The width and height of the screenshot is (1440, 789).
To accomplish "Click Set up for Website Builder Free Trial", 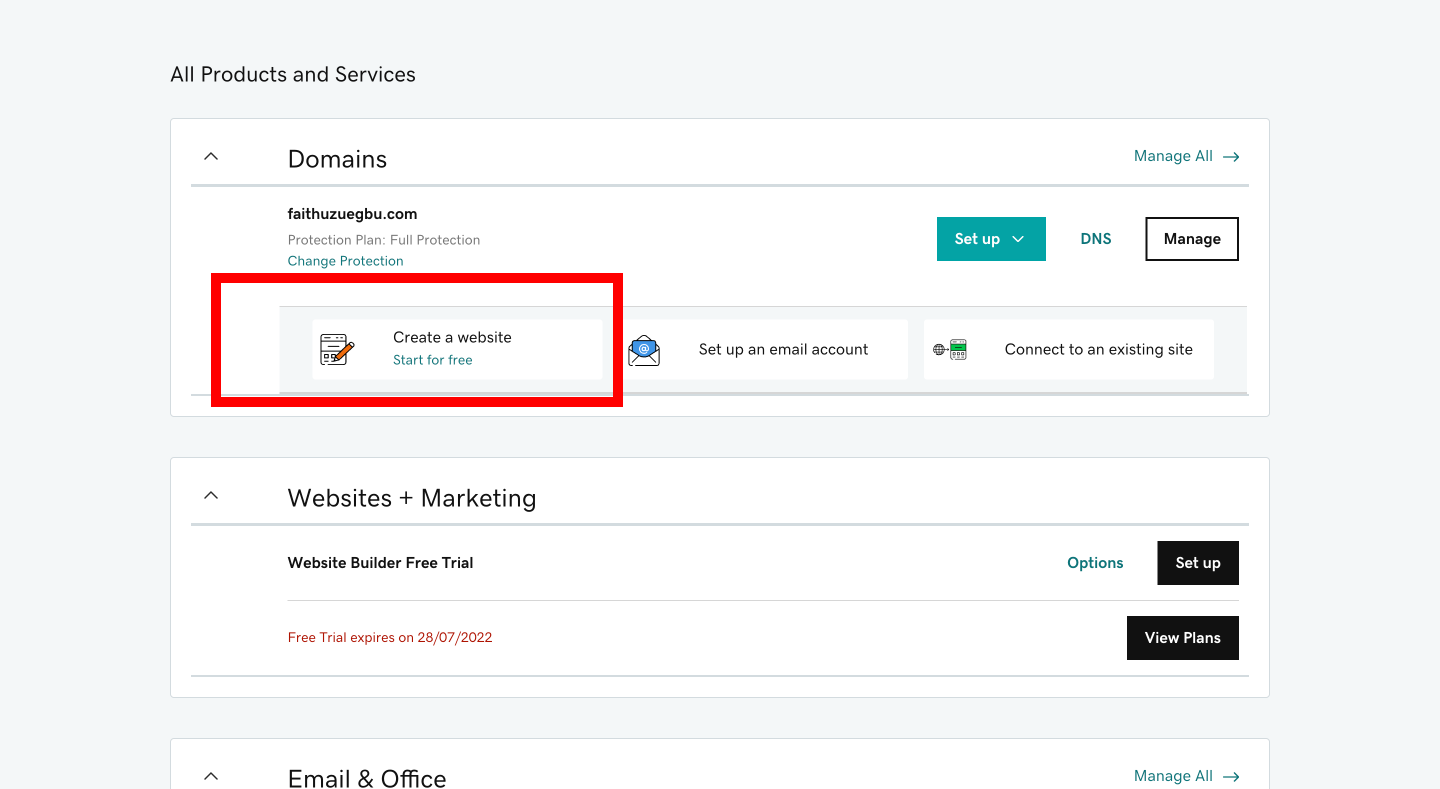I will 1197,562.
